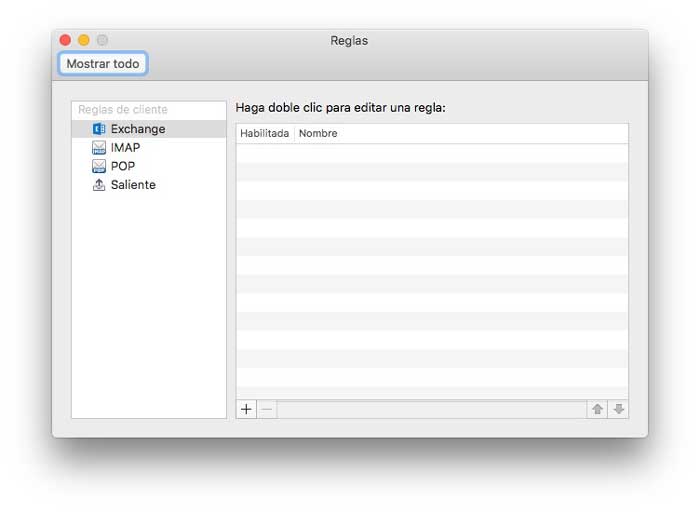Click the Reglas window title

[x=349, y=41]
